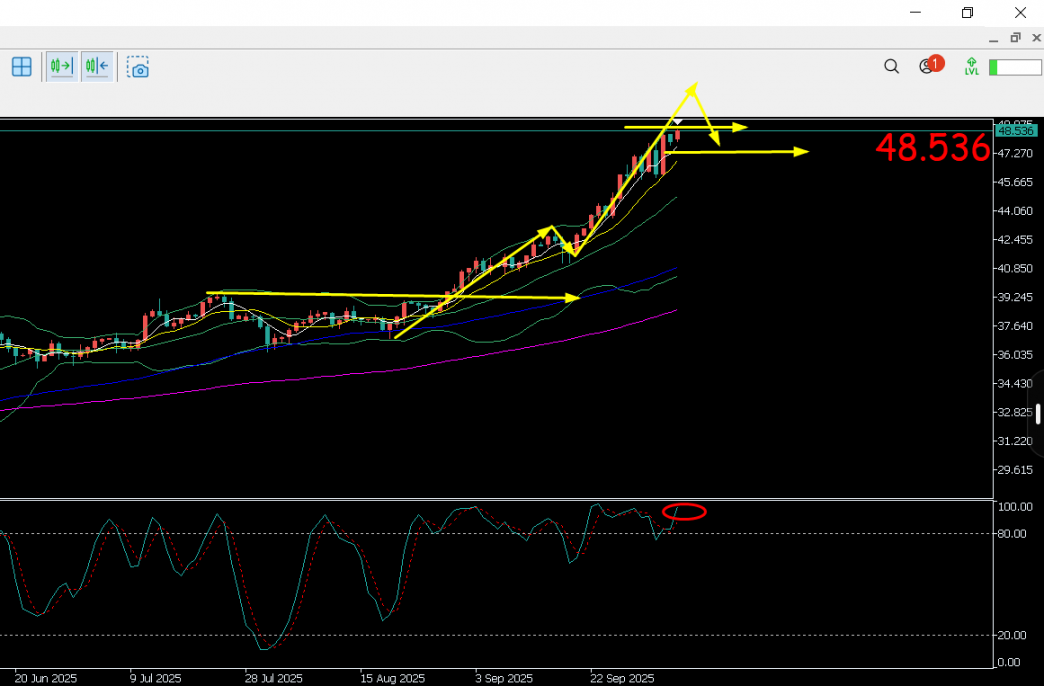Click the 80.00 level on the indicator scale

(1012, 534)
